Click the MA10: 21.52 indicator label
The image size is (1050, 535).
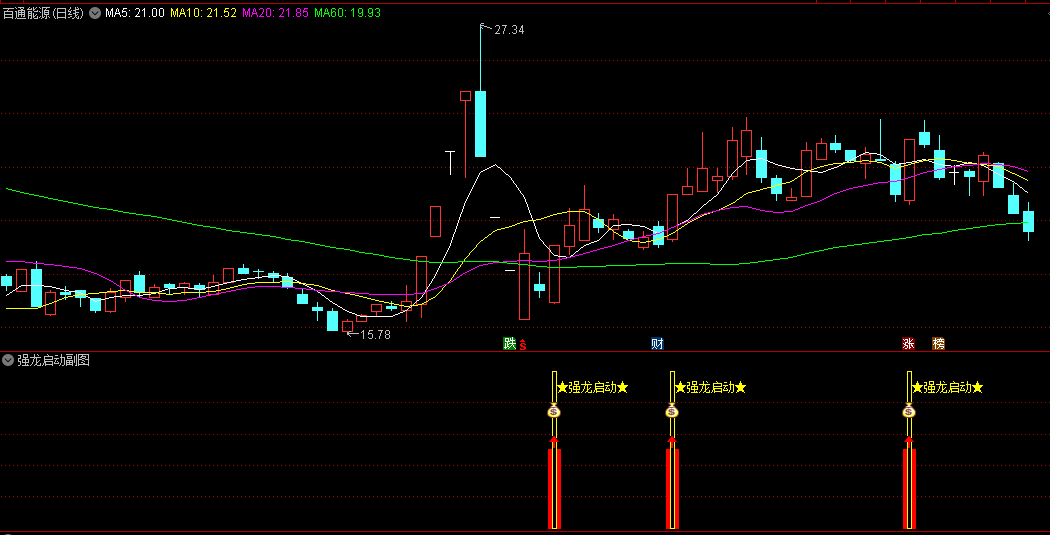tap(203, 13)
